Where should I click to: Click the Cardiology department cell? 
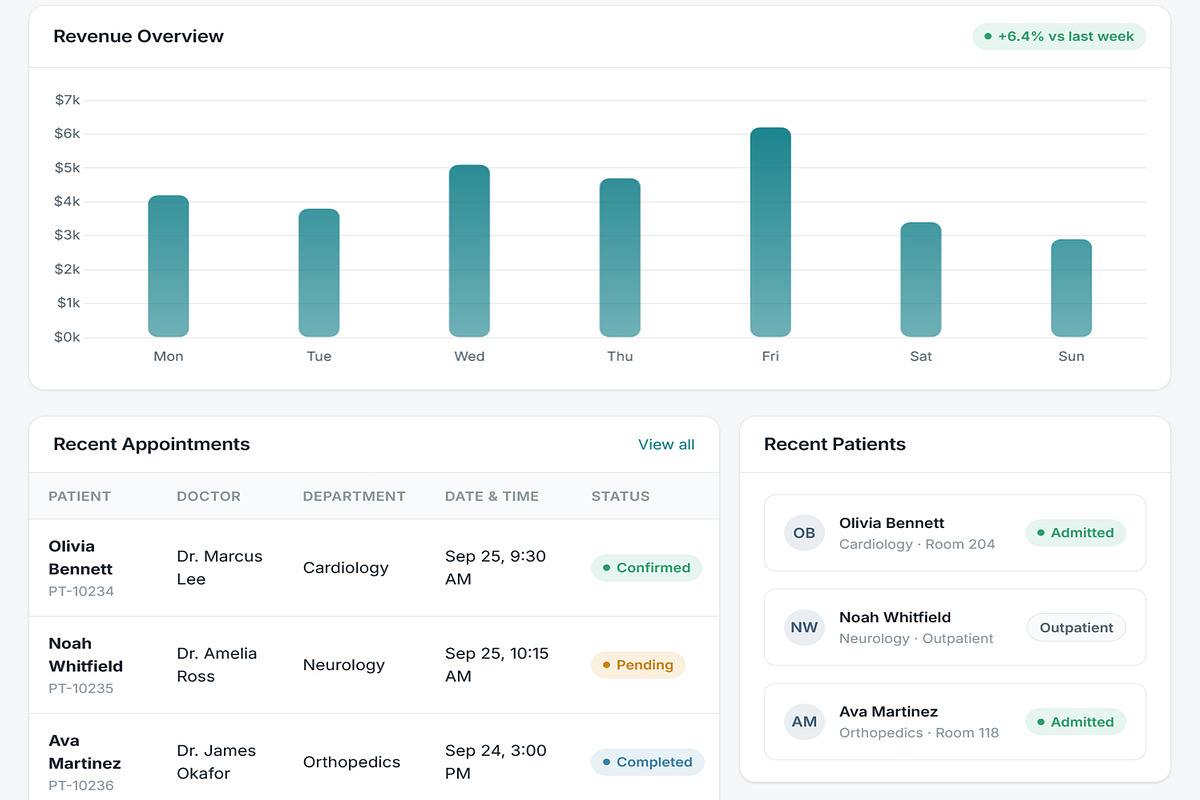(x=345, y=567)
